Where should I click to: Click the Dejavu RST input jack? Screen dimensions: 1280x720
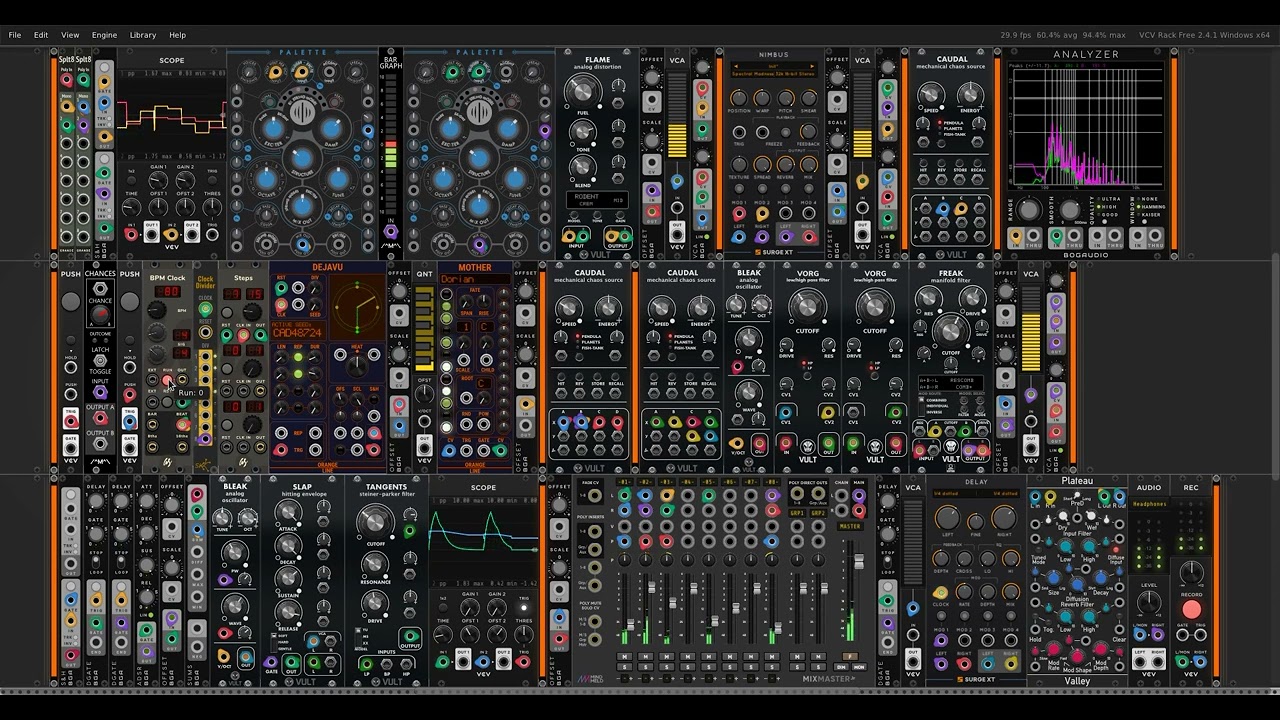pyautogui.click(x=281, y=289)
